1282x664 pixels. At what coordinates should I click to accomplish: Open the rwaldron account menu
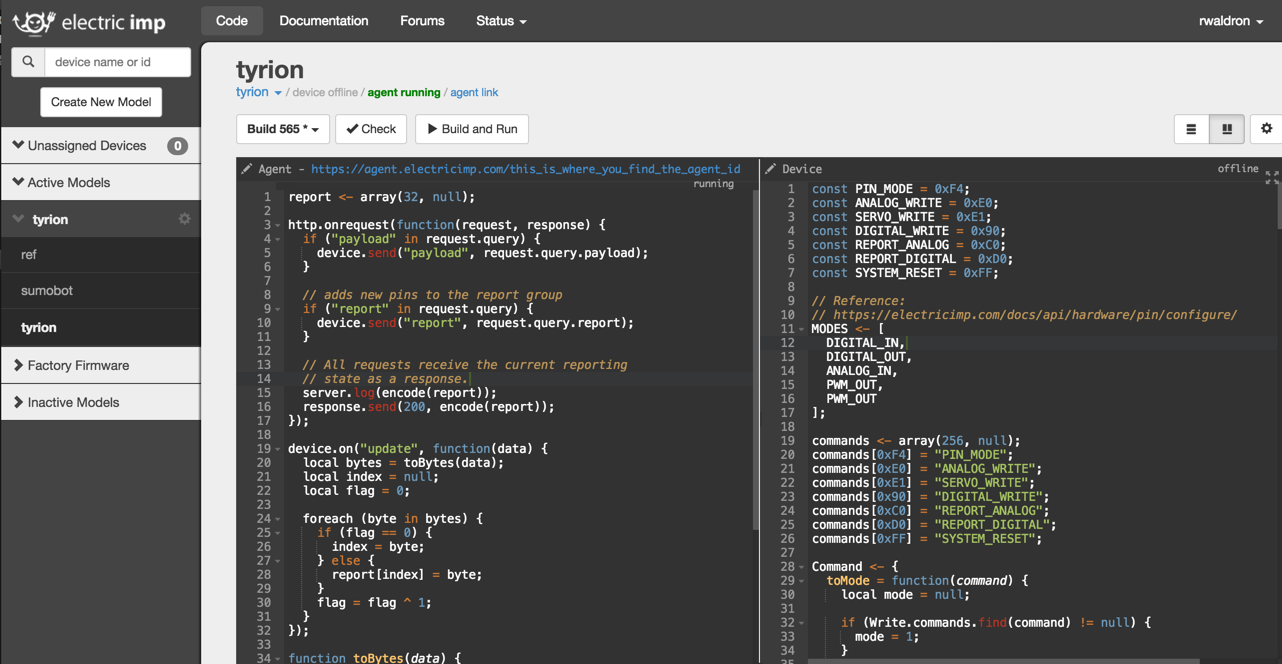[x=1231, y=21]
